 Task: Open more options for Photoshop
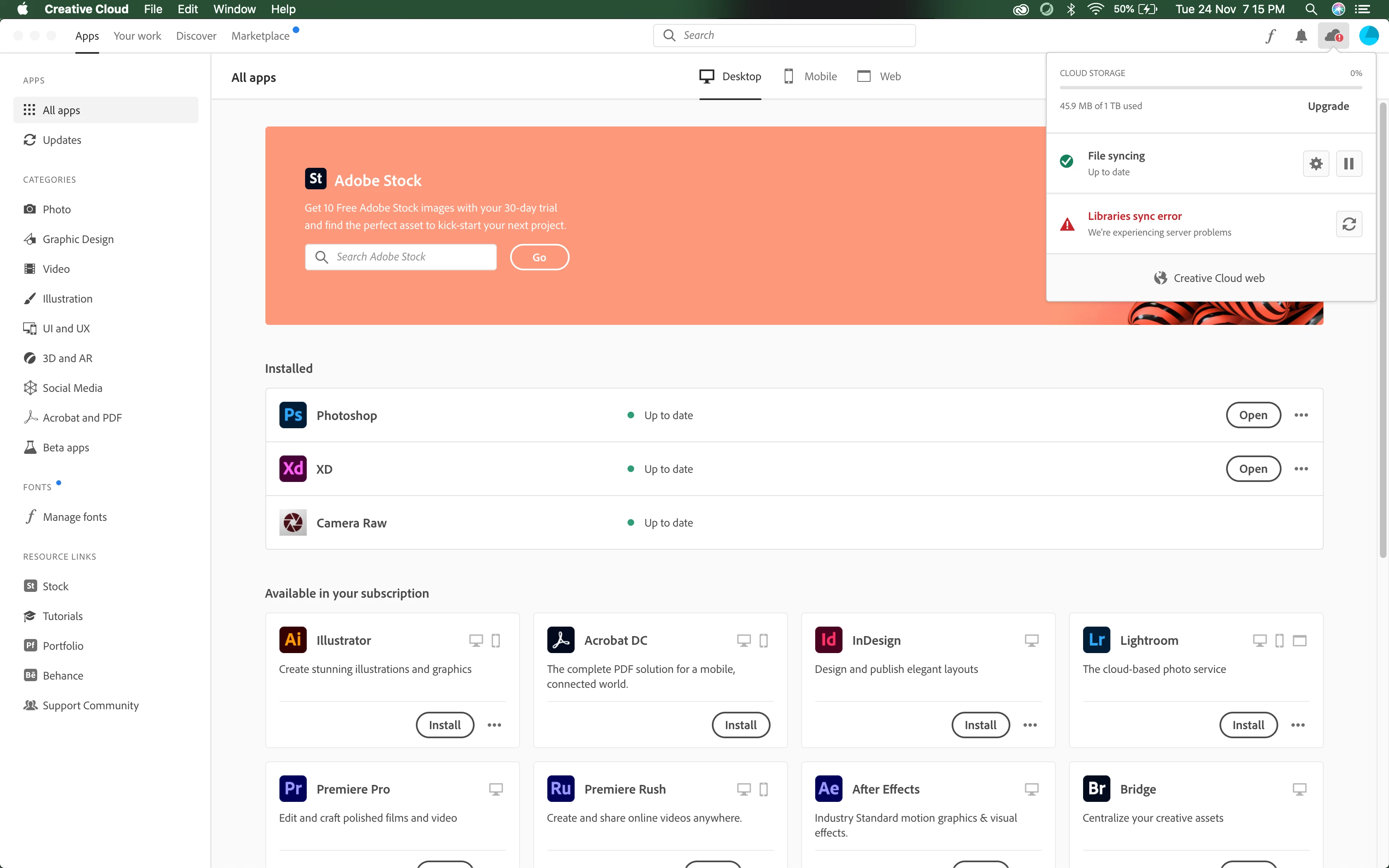tap(1301, 415)
